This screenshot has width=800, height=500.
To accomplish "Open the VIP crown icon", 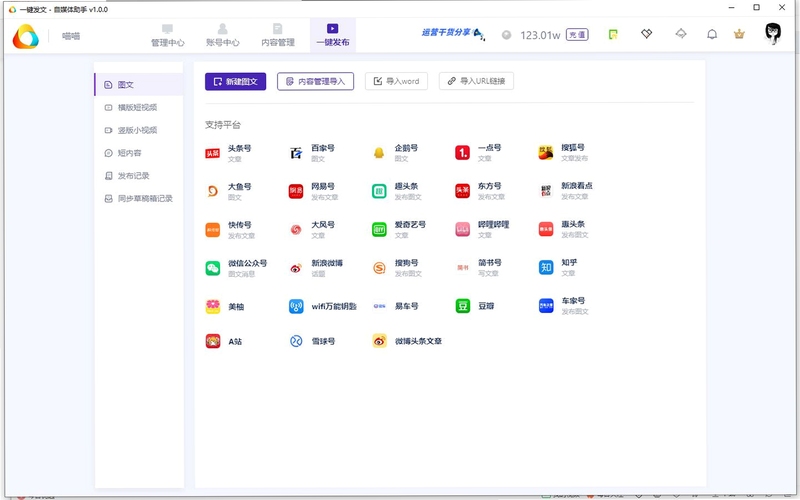I will pyautogui.click(x=739, y=34).
